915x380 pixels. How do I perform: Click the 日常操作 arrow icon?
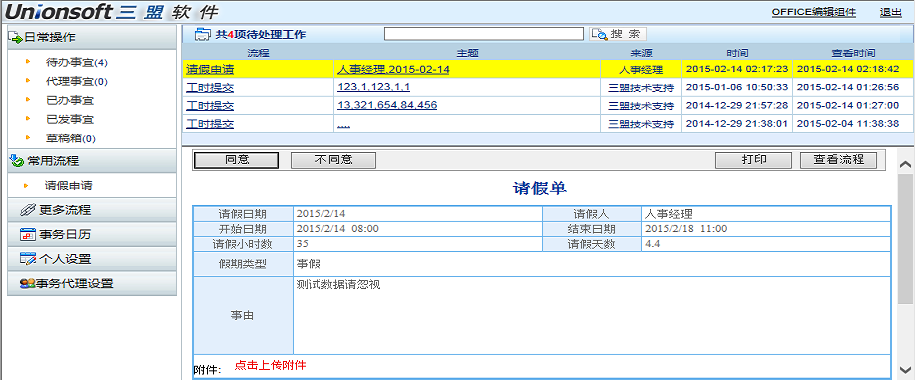coord(15,38)
